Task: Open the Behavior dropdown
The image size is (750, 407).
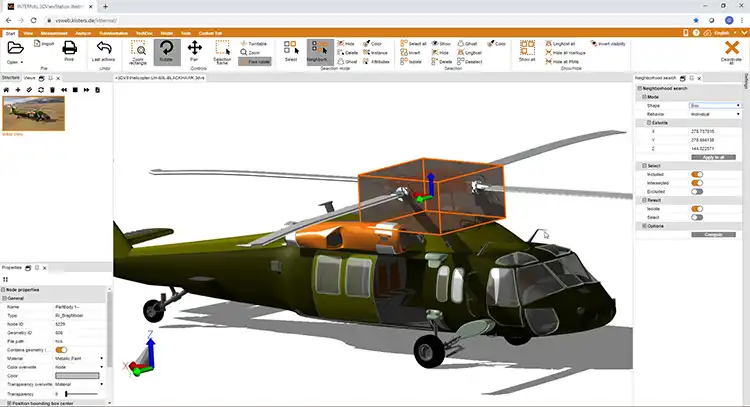Action: pos(714,114)
